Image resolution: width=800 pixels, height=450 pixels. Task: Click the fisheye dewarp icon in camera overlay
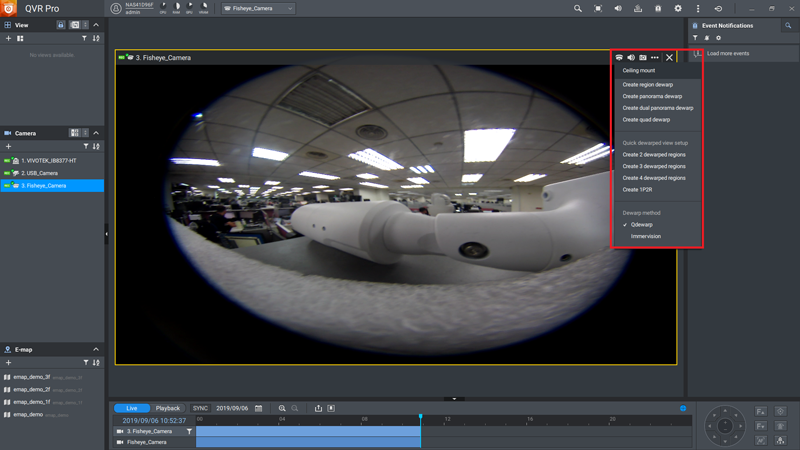(619, 58)
